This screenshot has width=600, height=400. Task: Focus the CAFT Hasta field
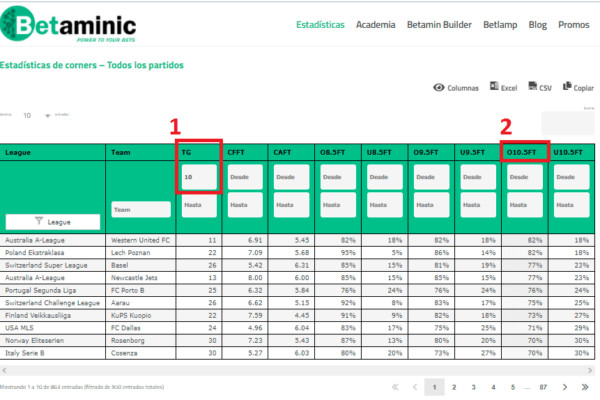point(291,205)
